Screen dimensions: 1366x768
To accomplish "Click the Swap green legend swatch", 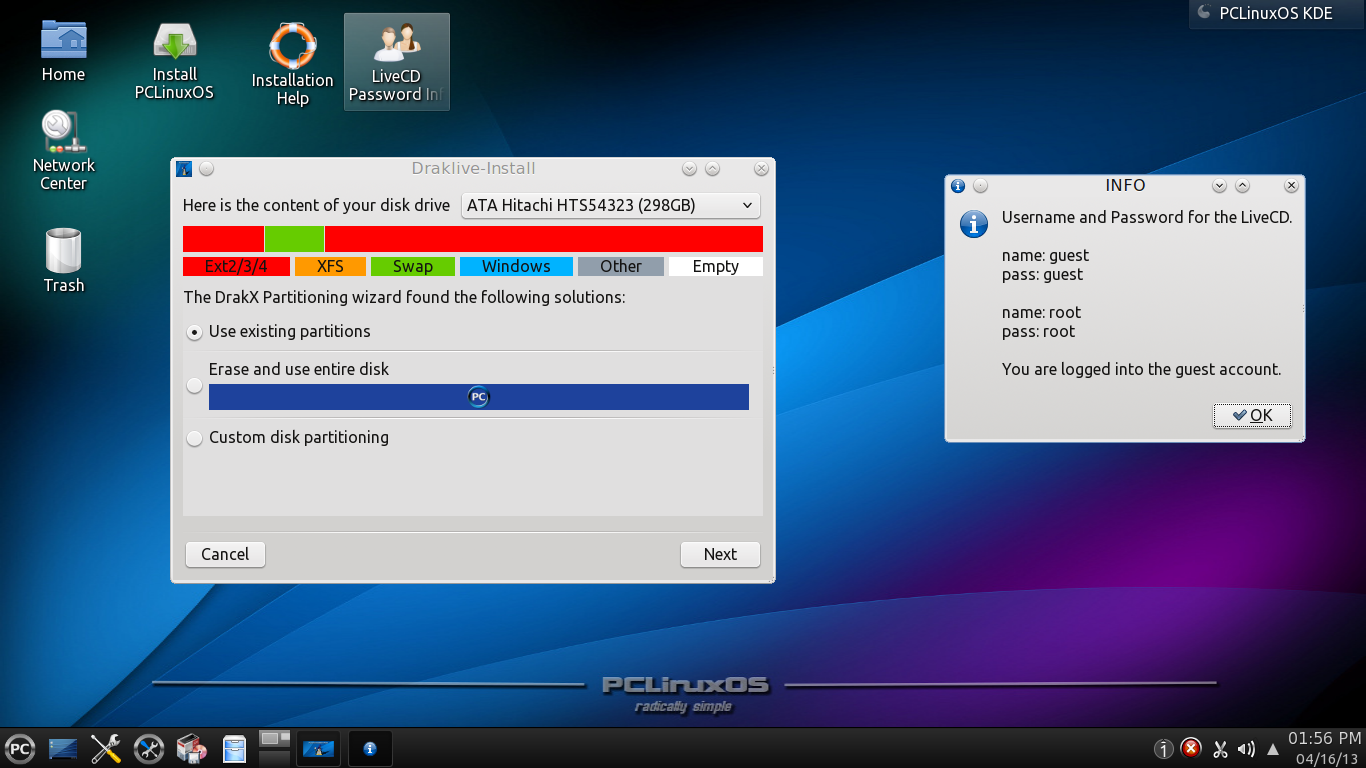I will click(x=412, y=267).
